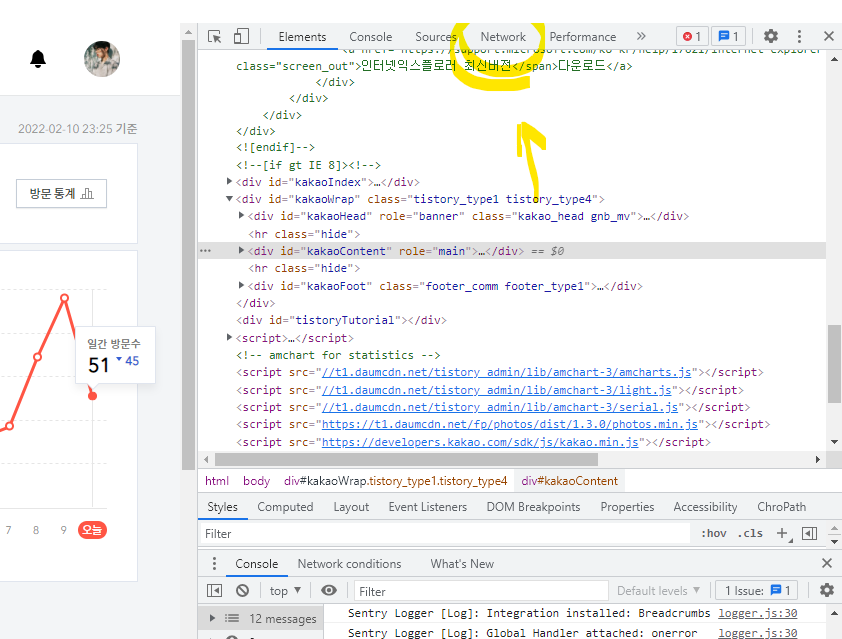Open the DOM Breakpoints pane tab

pyautogui.click(x=533, y=507)
